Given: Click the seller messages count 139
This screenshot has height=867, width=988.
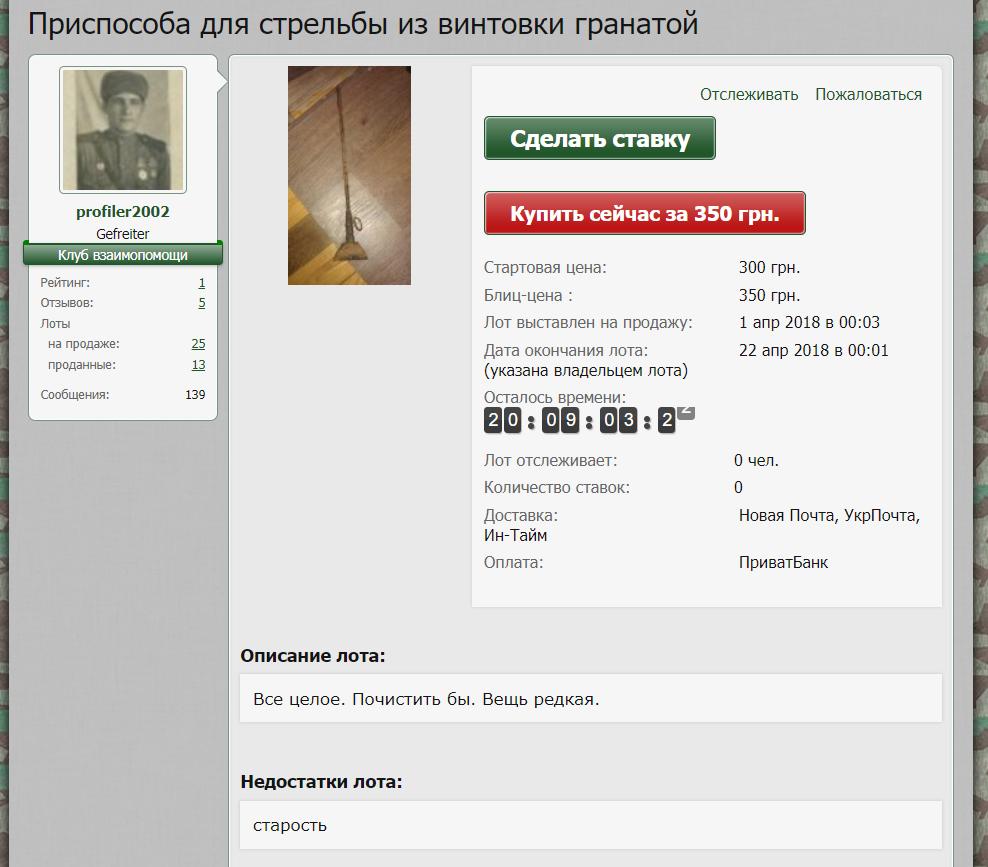Looking at the screenshot, I should click(195, 395).
